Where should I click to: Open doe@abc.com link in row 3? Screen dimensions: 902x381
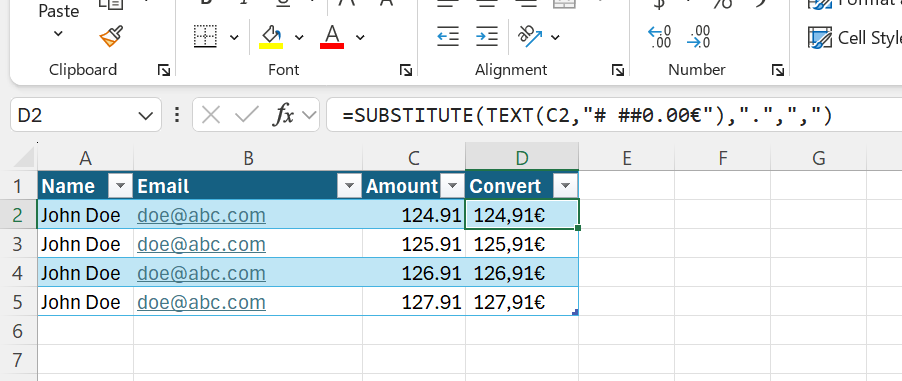coord(201,244)
